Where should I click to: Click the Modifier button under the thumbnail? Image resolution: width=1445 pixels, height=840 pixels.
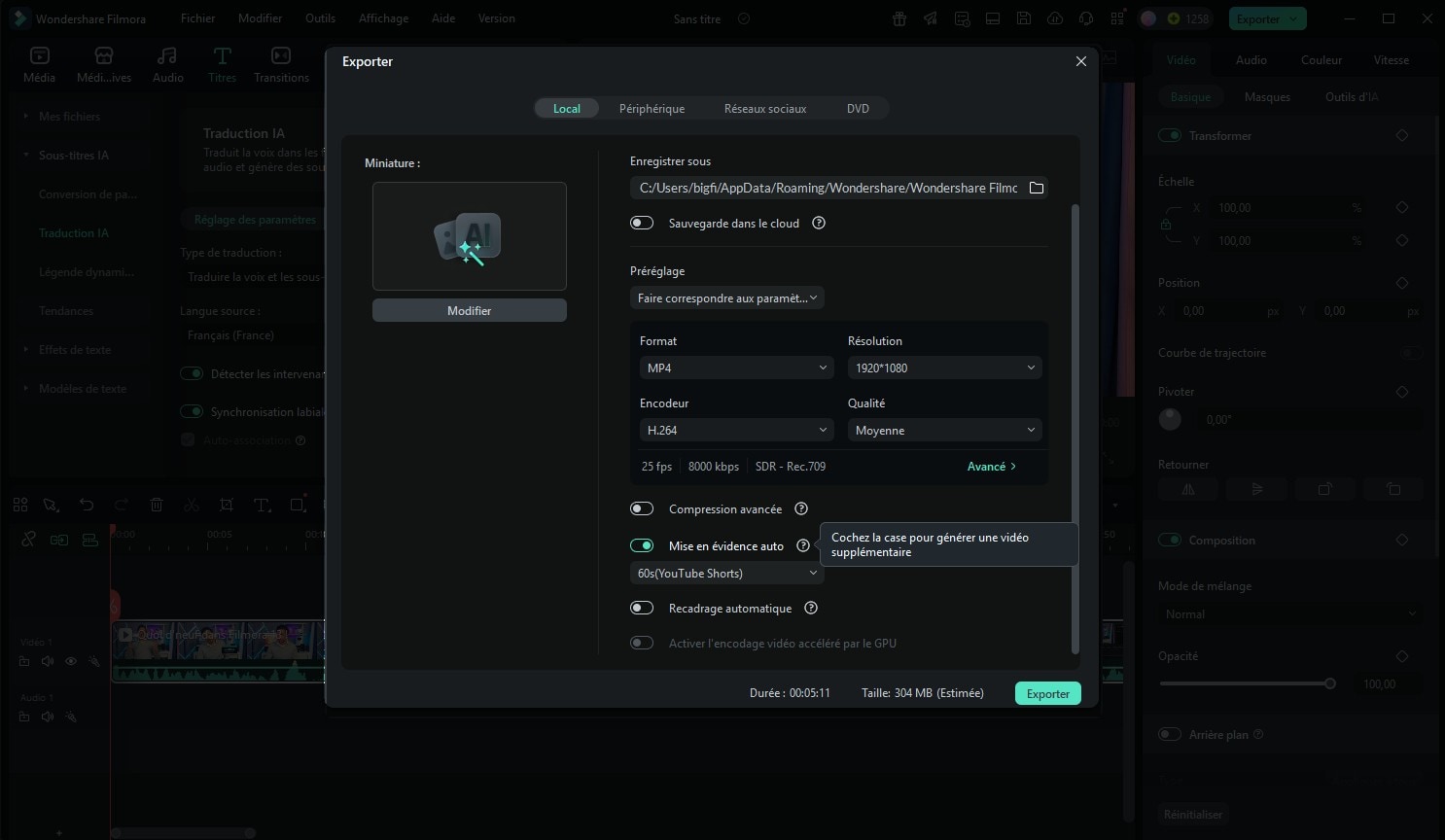[x=470, y=310]
